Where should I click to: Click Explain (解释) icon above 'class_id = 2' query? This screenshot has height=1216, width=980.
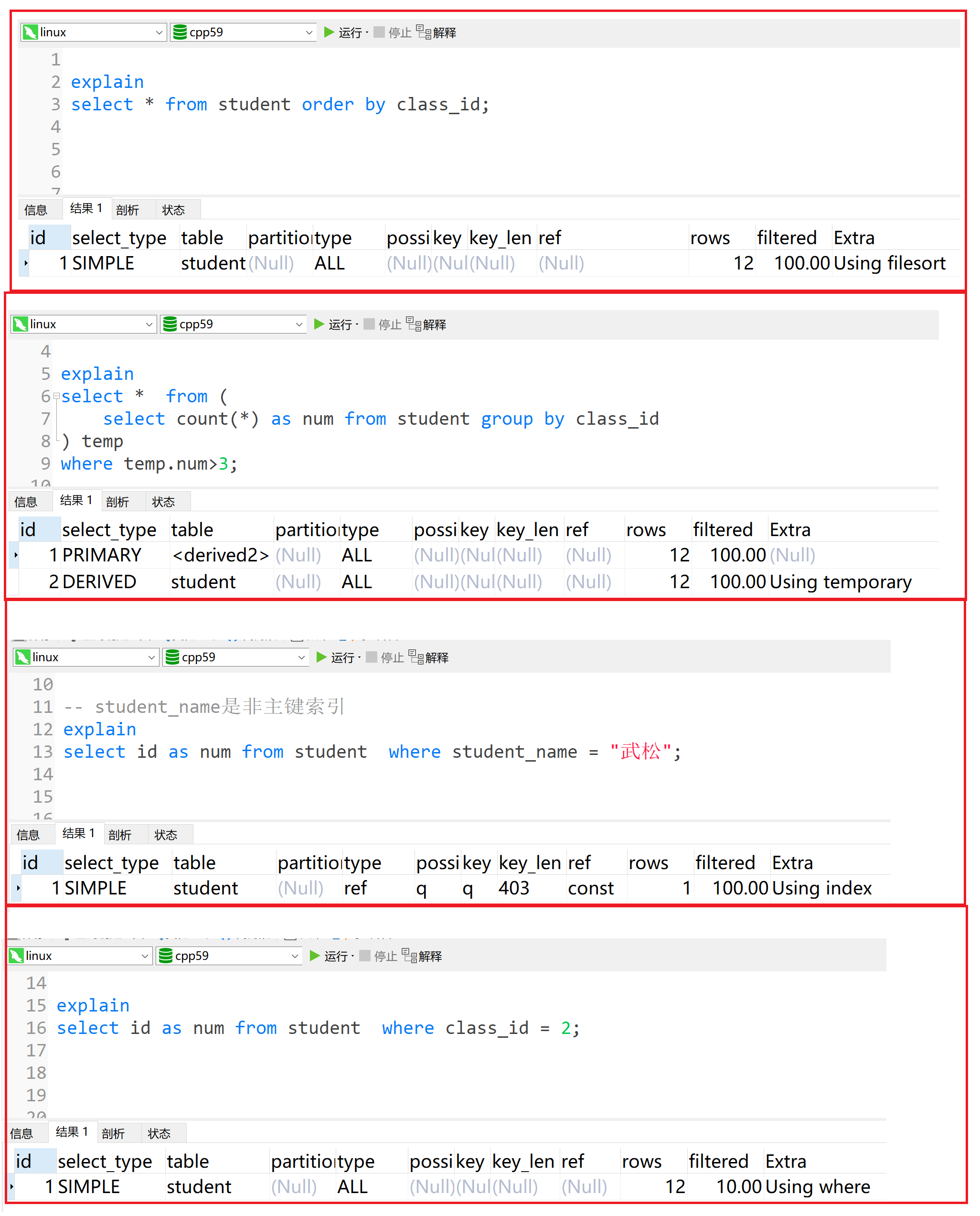pos(409,956)
